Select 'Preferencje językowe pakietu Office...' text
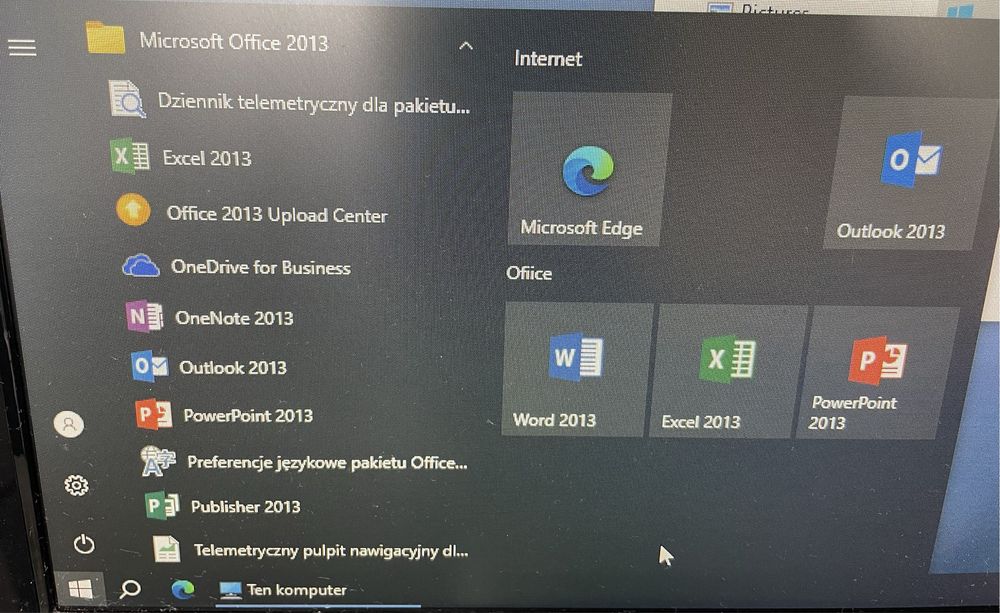Viewport: 1000px width, 613px height. click(327, 462)
